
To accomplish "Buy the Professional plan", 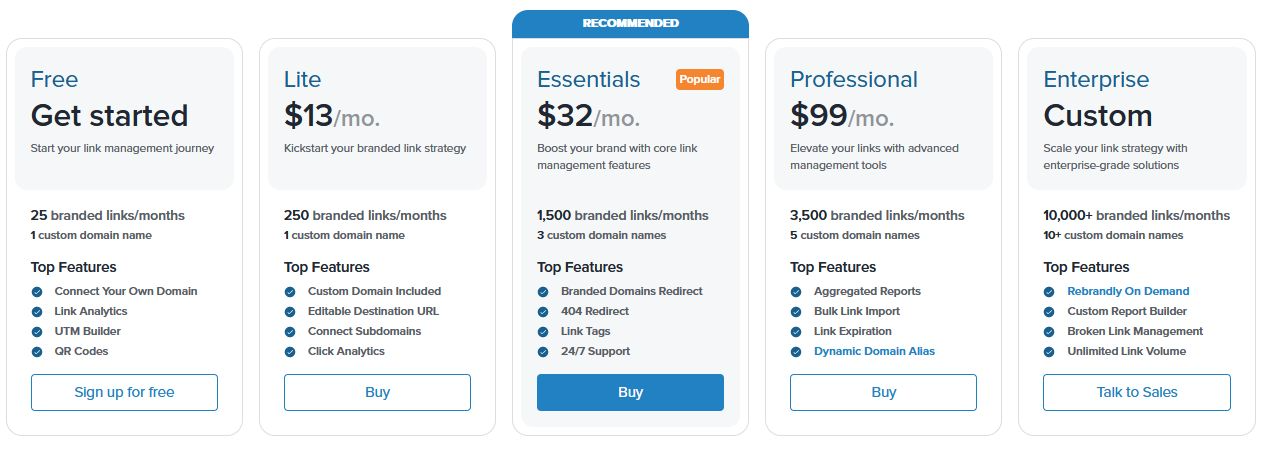I will [883, 392].
